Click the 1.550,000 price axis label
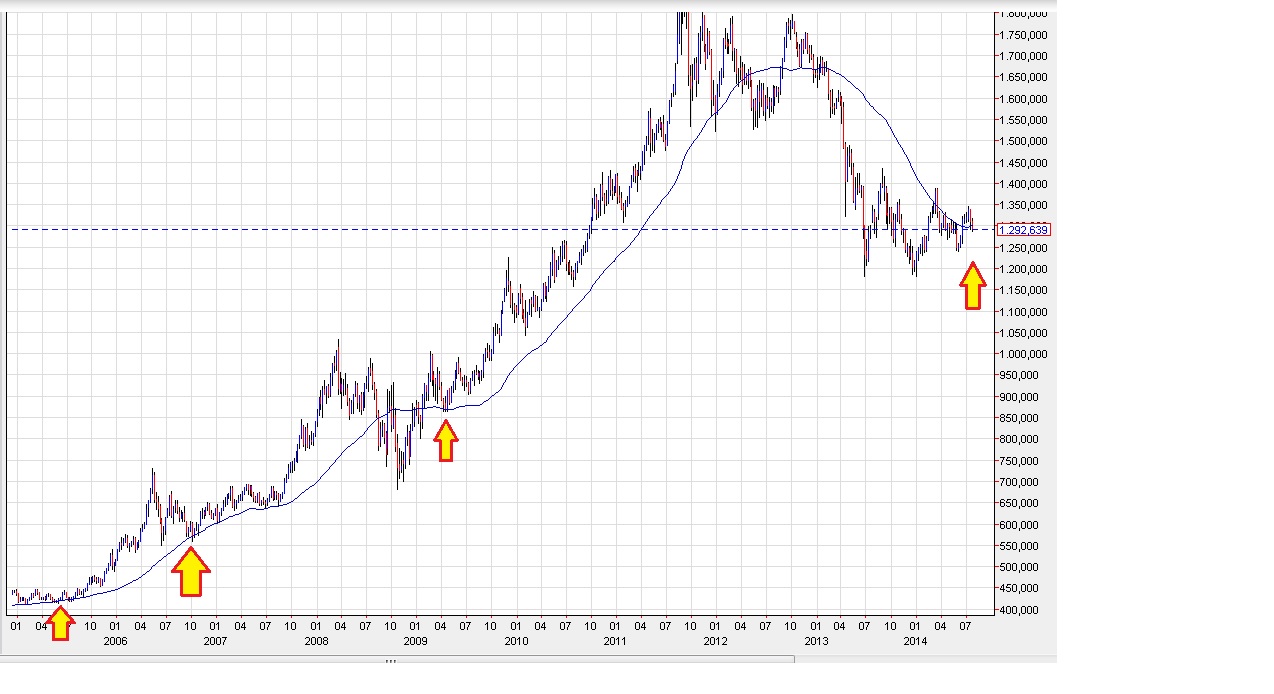The width and height of the screenshot is (1274, 694). coord(1023,120)
